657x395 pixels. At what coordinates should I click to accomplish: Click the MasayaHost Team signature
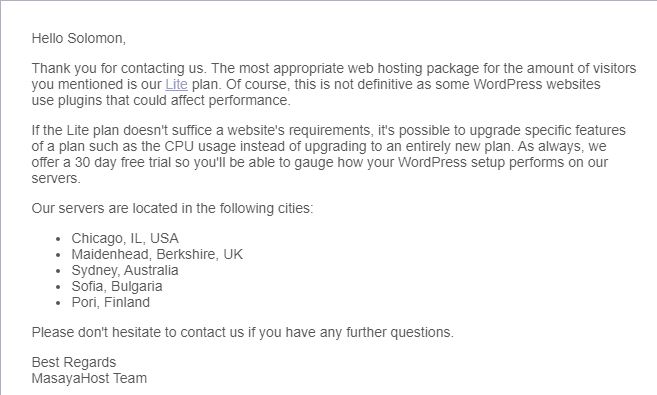click(89, 378)
